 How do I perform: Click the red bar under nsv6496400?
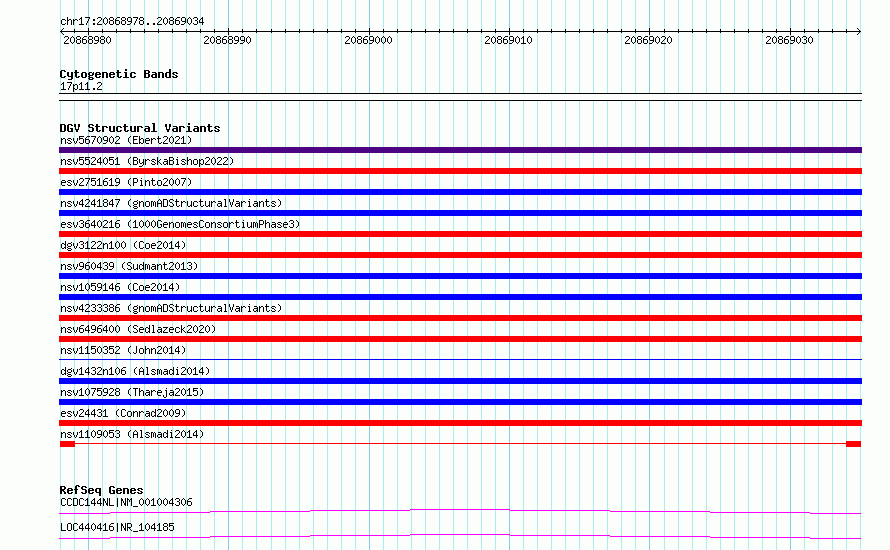(x=460, y=339)
